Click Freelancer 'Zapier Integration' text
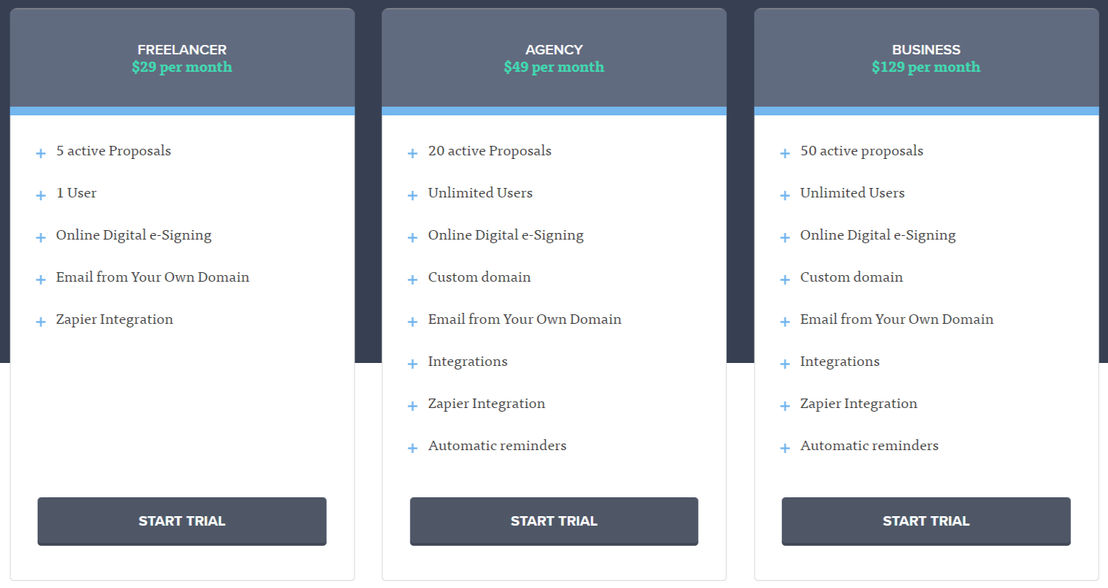1108x588 pixels. coord(114,319)
